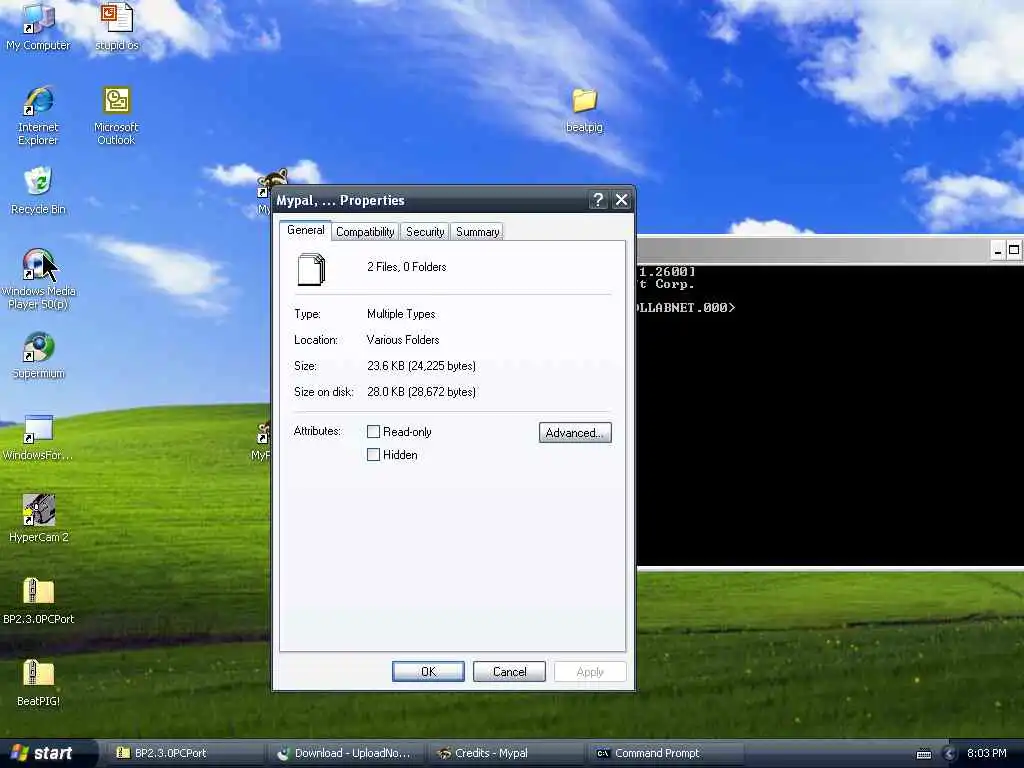Click the "2 Files, 0 Folders" text
The image size is (1024, 768).
point(407,266)
